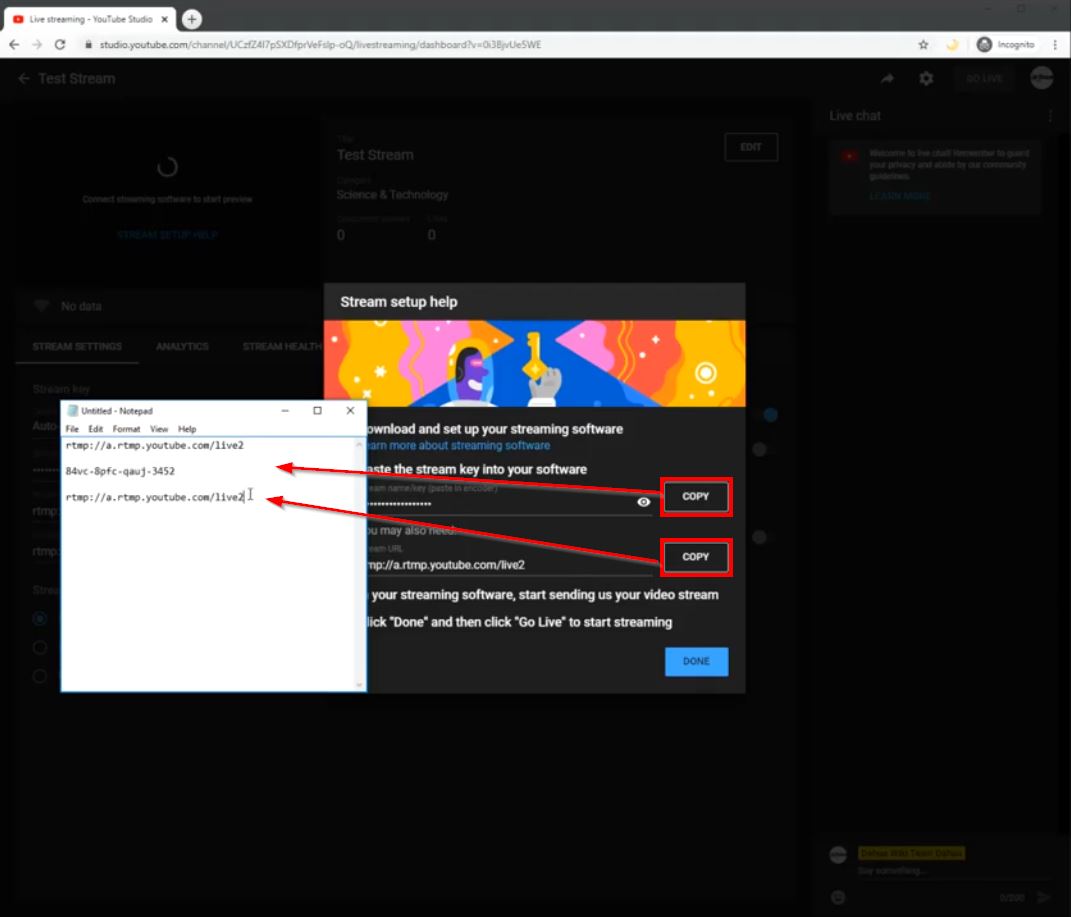Open Notepad Help menu
This screenshot has width=1071, height=917.
(x=187, y=429)
